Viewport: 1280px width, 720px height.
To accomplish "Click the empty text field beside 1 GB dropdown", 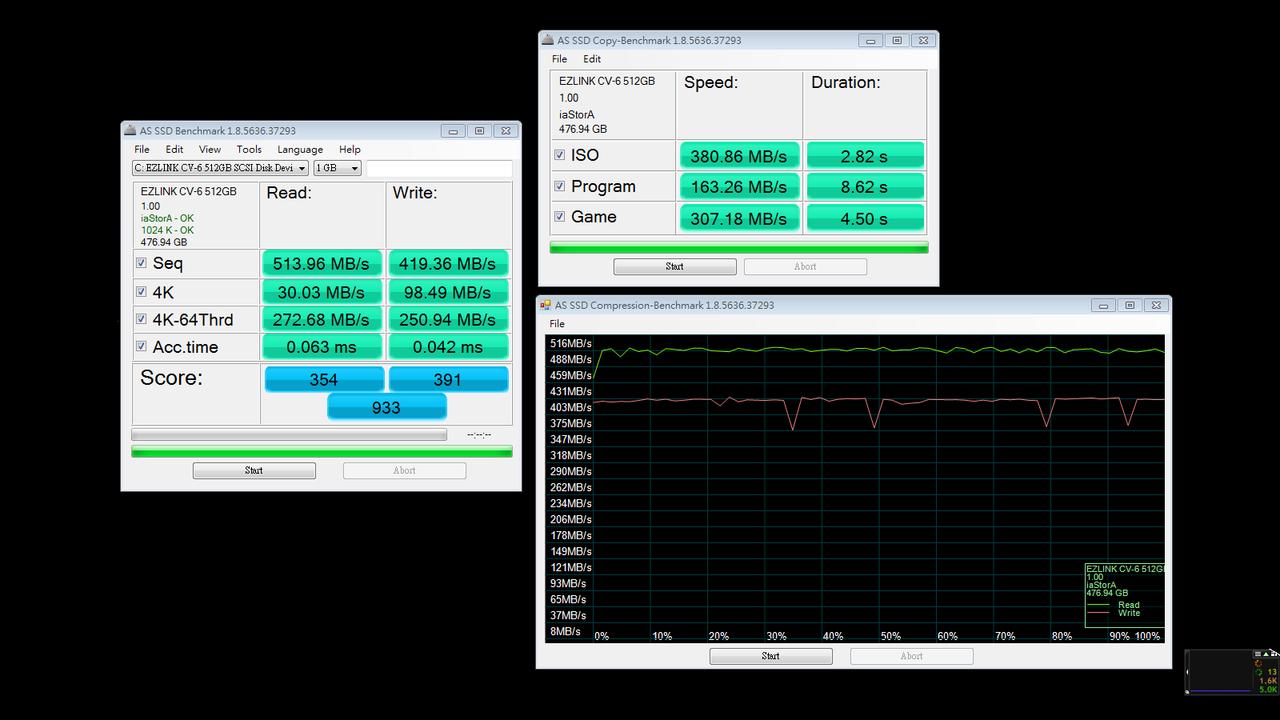I will (x=439, y=168).
